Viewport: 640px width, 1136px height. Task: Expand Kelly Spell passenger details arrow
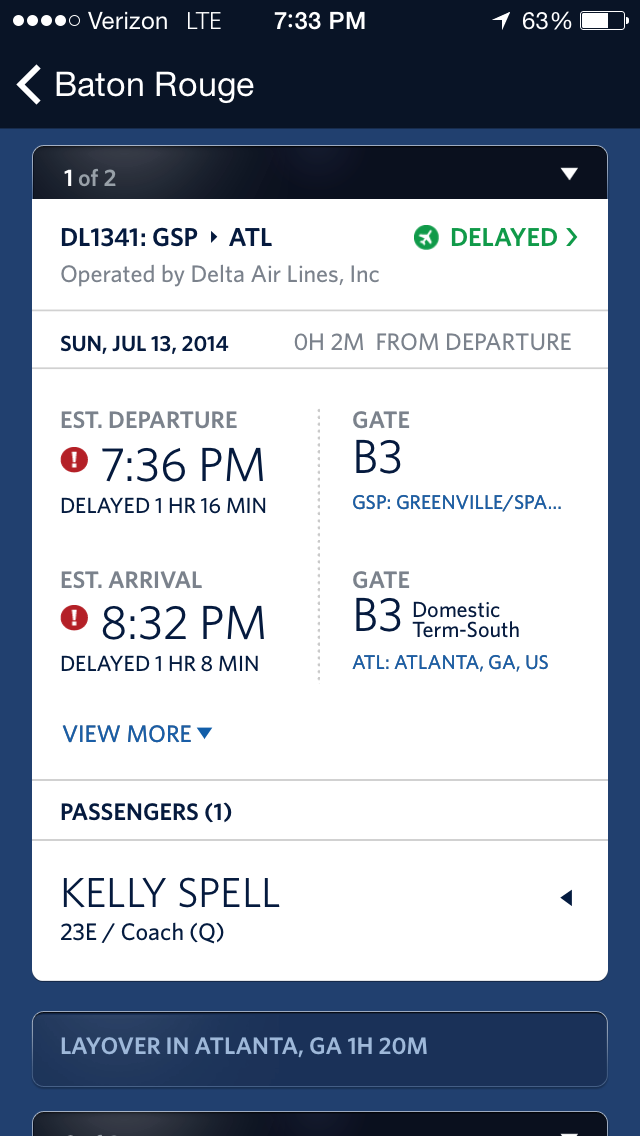point(566,898)
